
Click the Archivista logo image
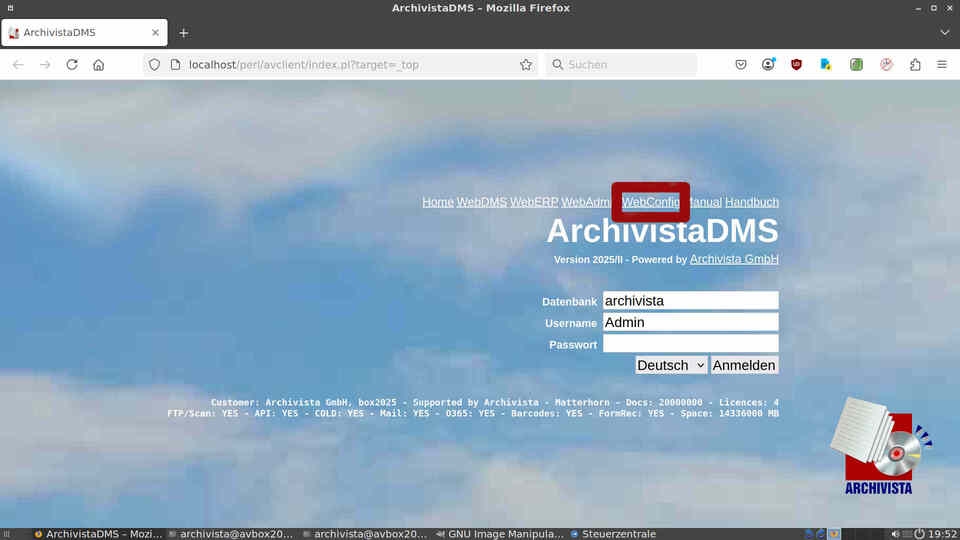879,446
